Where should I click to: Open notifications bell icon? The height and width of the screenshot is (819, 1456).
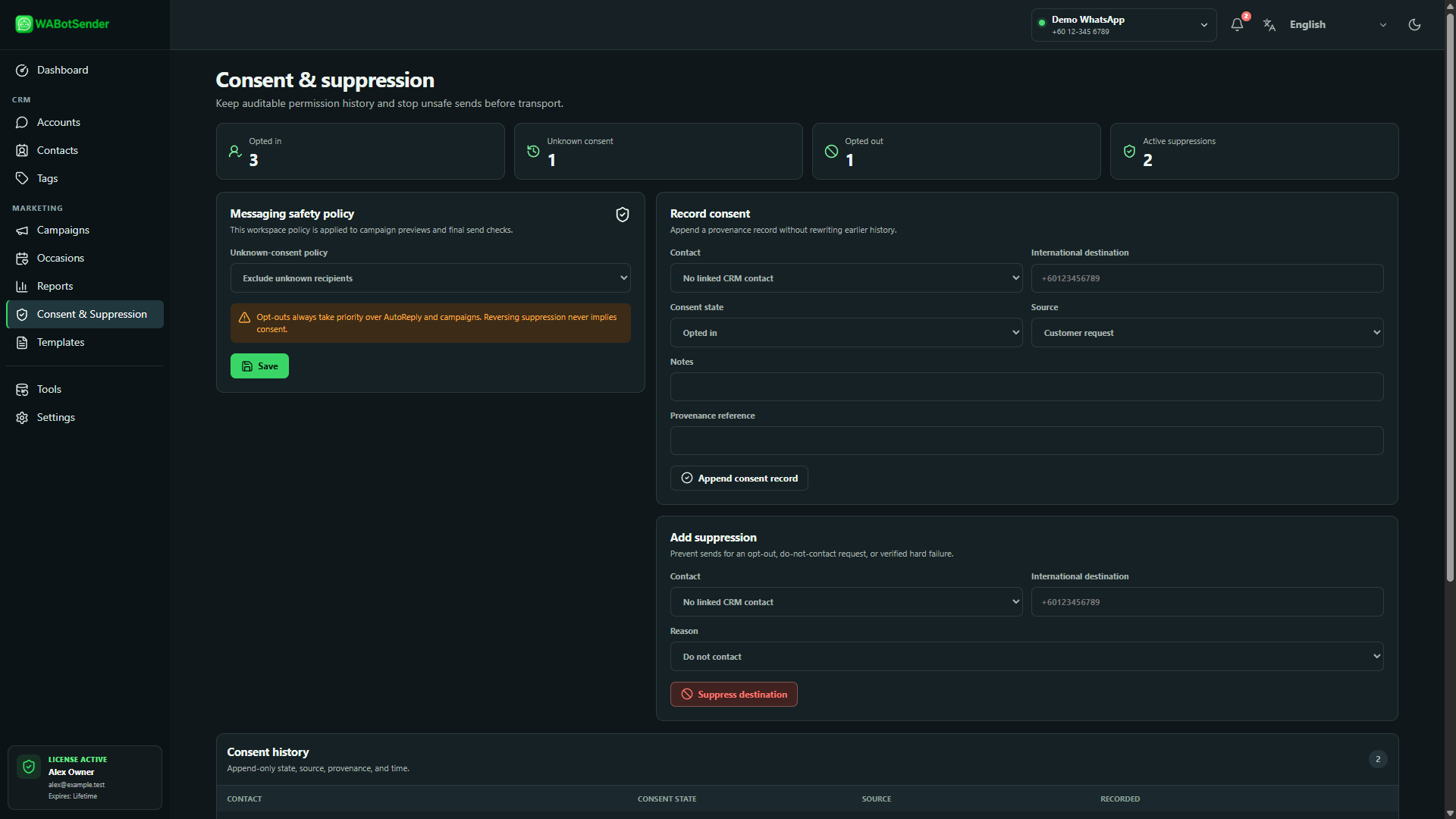coord(1237,24)
